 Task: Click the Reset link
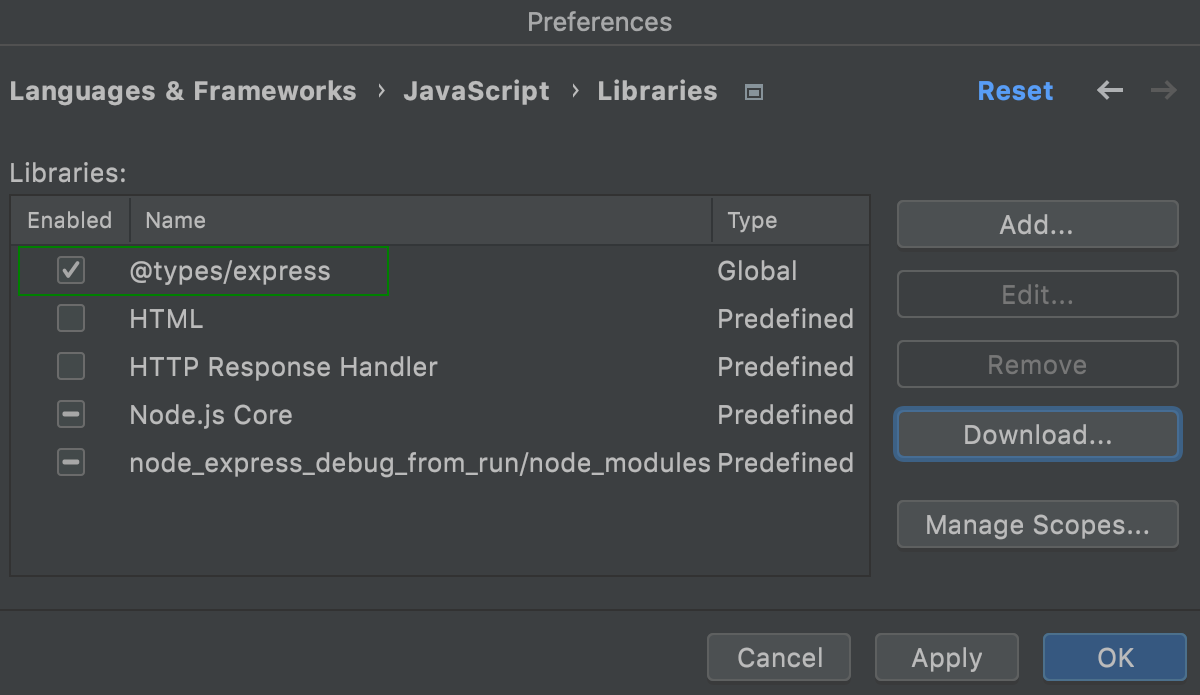click(1015, 90)
